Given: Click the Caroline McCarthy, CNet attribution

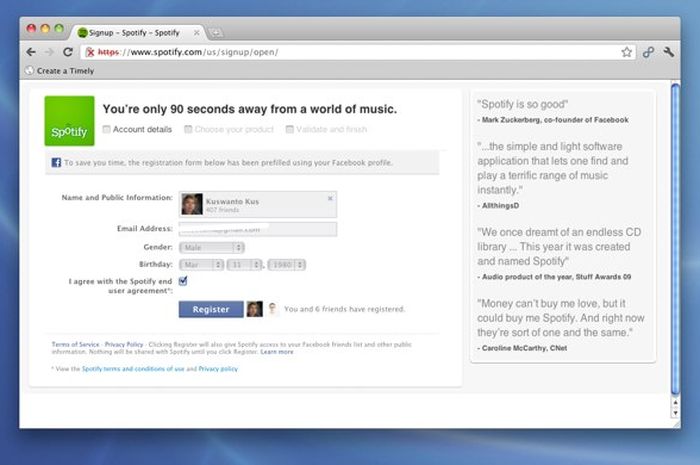Looking at the screenshot, I should [x=522, y=348].
